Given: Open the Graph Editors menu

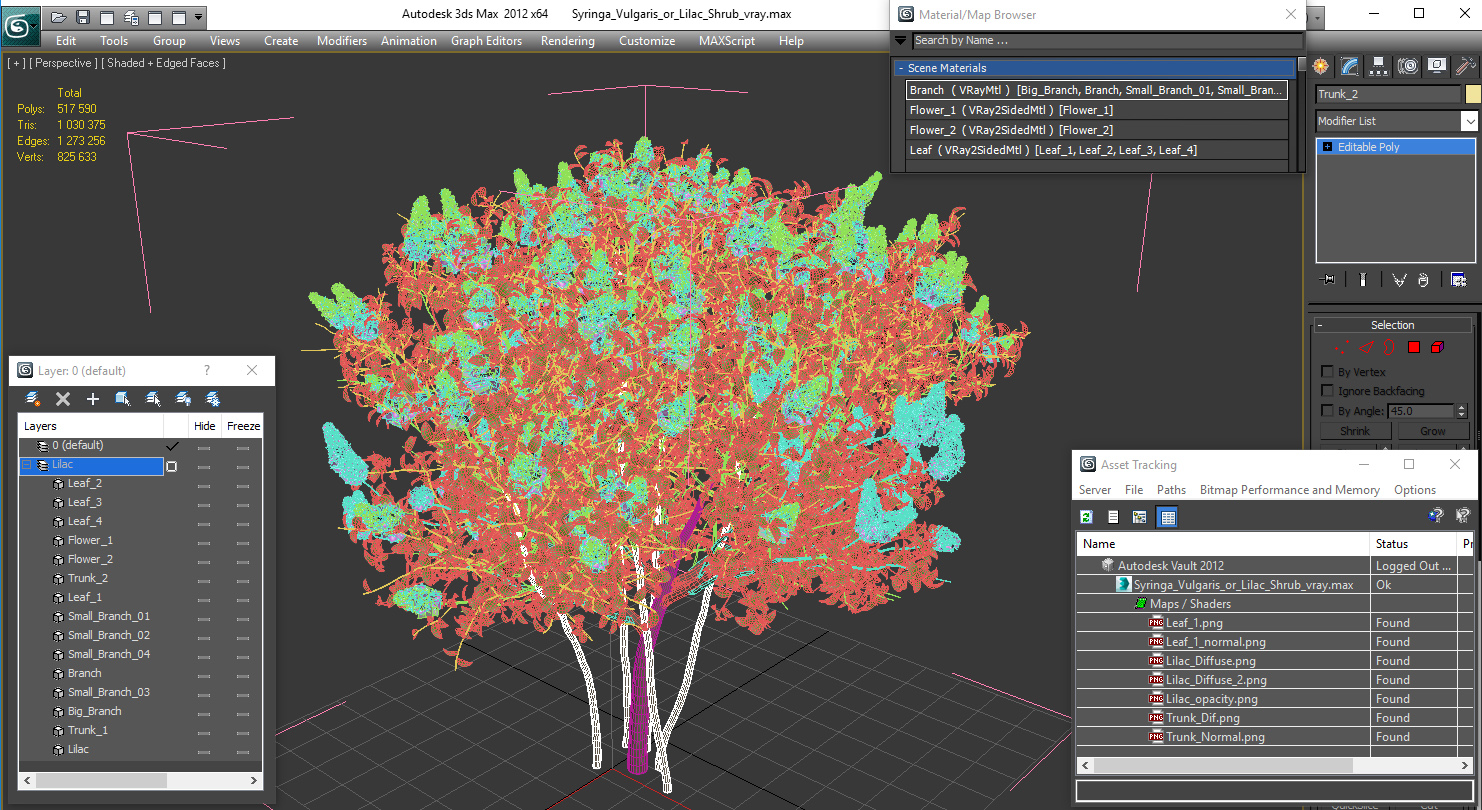Looking at the screenshot, I should pyautogui.click(x=486, y=41).
